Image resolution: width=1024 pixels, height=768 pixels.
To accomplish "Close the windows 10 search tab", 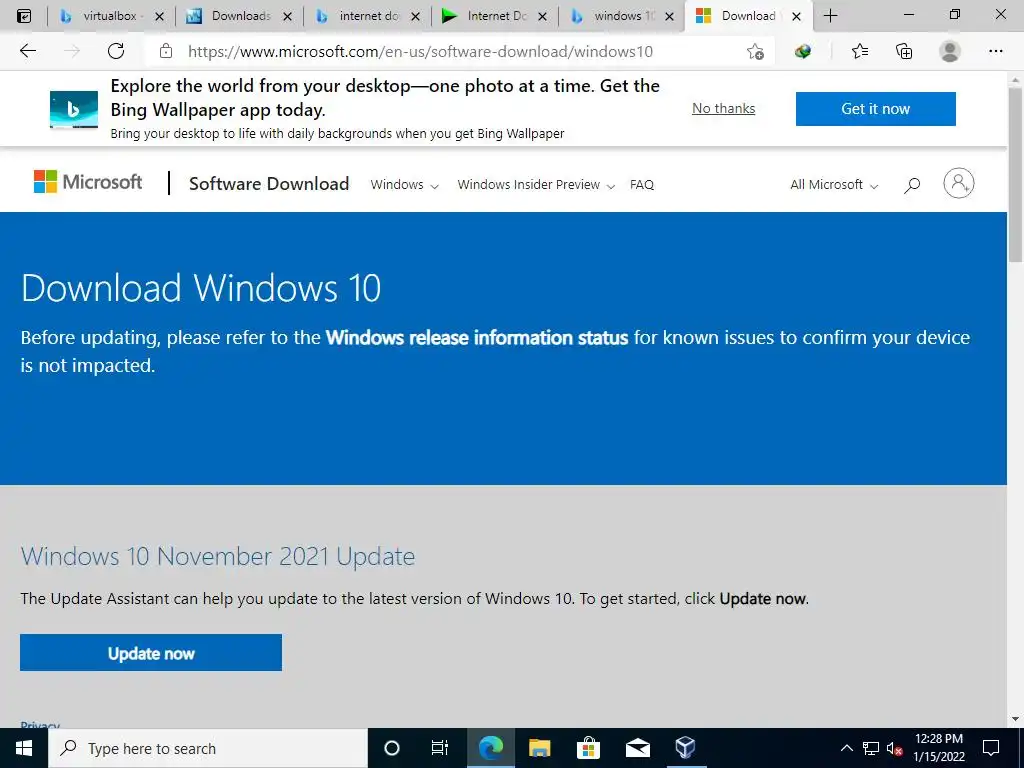I will (669, 16).
